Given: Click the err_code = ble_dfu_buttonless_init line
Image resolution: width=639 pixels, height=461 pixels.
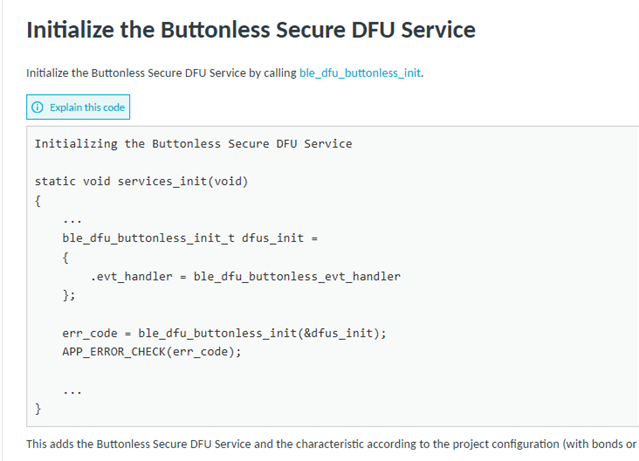Looking at the screenshot, I should tap(224, 333).
